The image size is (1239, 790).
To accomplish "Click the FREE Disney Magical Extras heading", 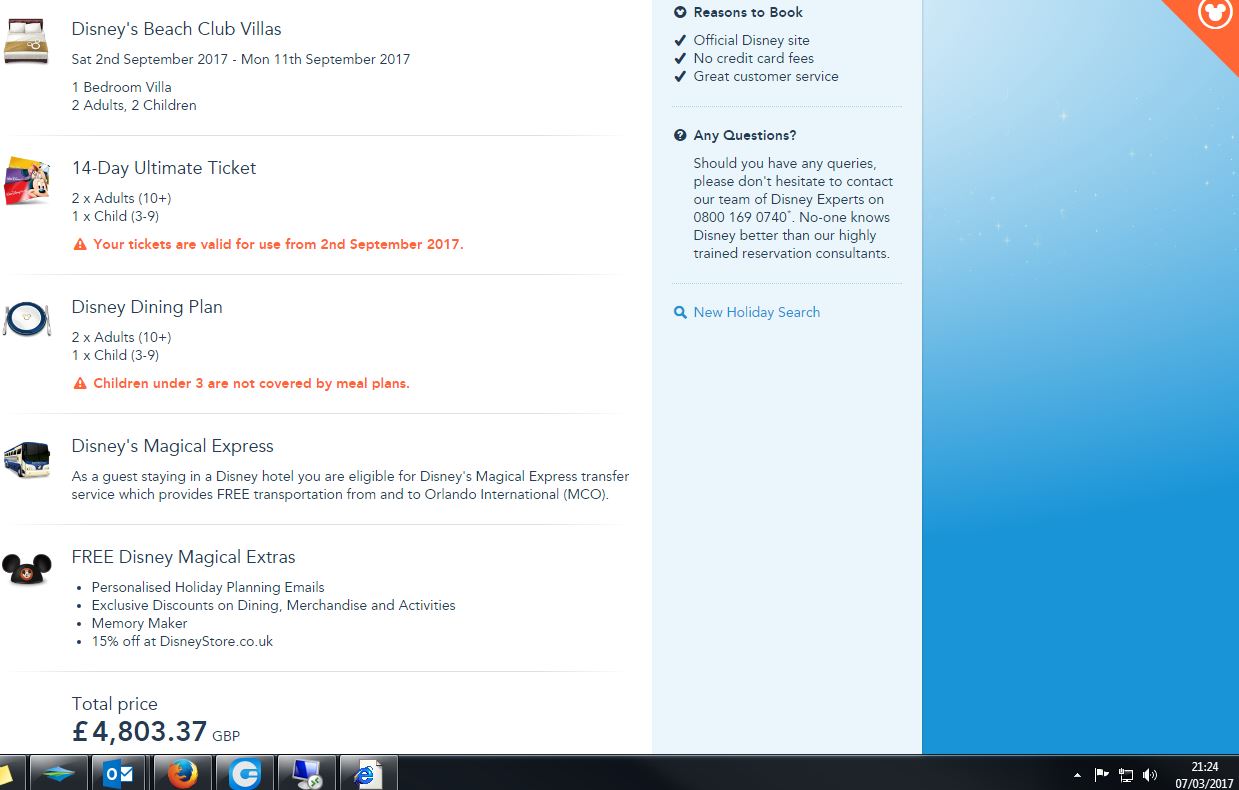I will (x=183, y=557).
